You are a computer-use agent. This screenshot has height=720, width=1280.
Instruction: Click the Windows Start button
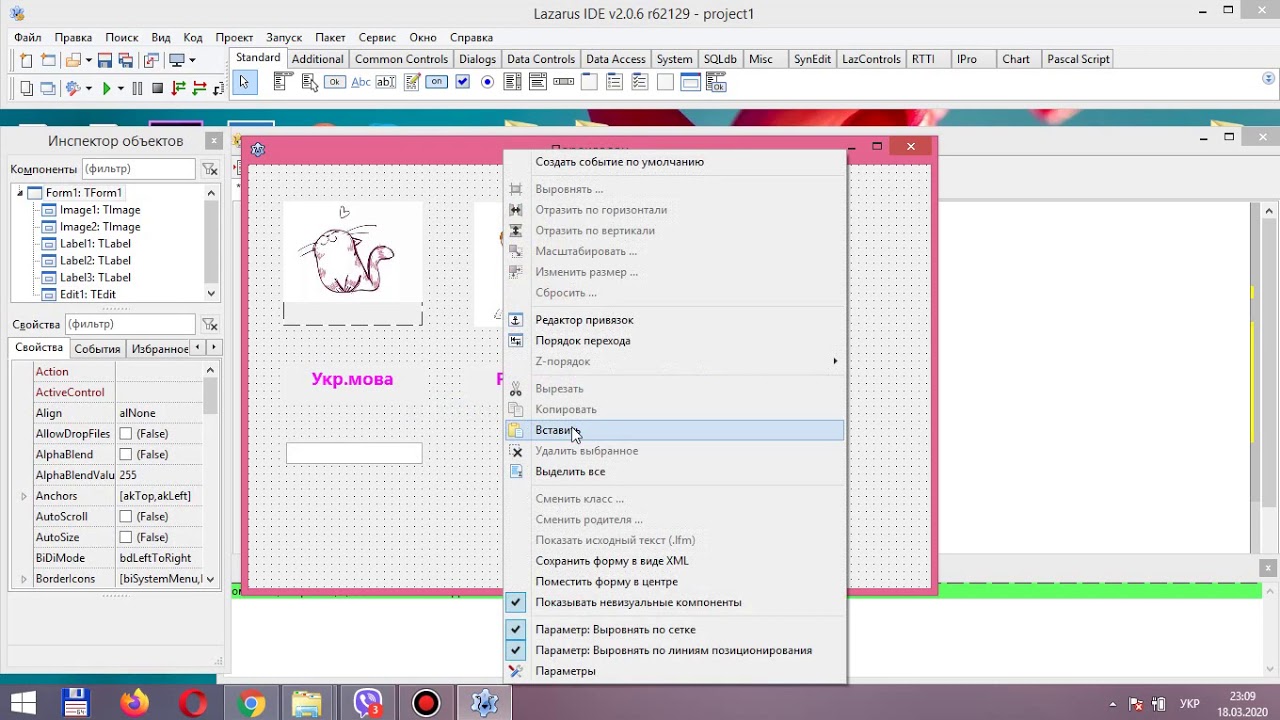23,703
